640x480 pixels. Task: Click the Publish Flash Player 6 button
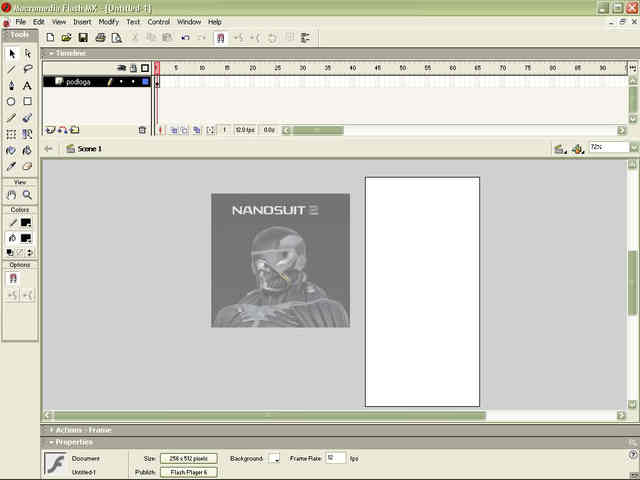click(x=189, y=472)
